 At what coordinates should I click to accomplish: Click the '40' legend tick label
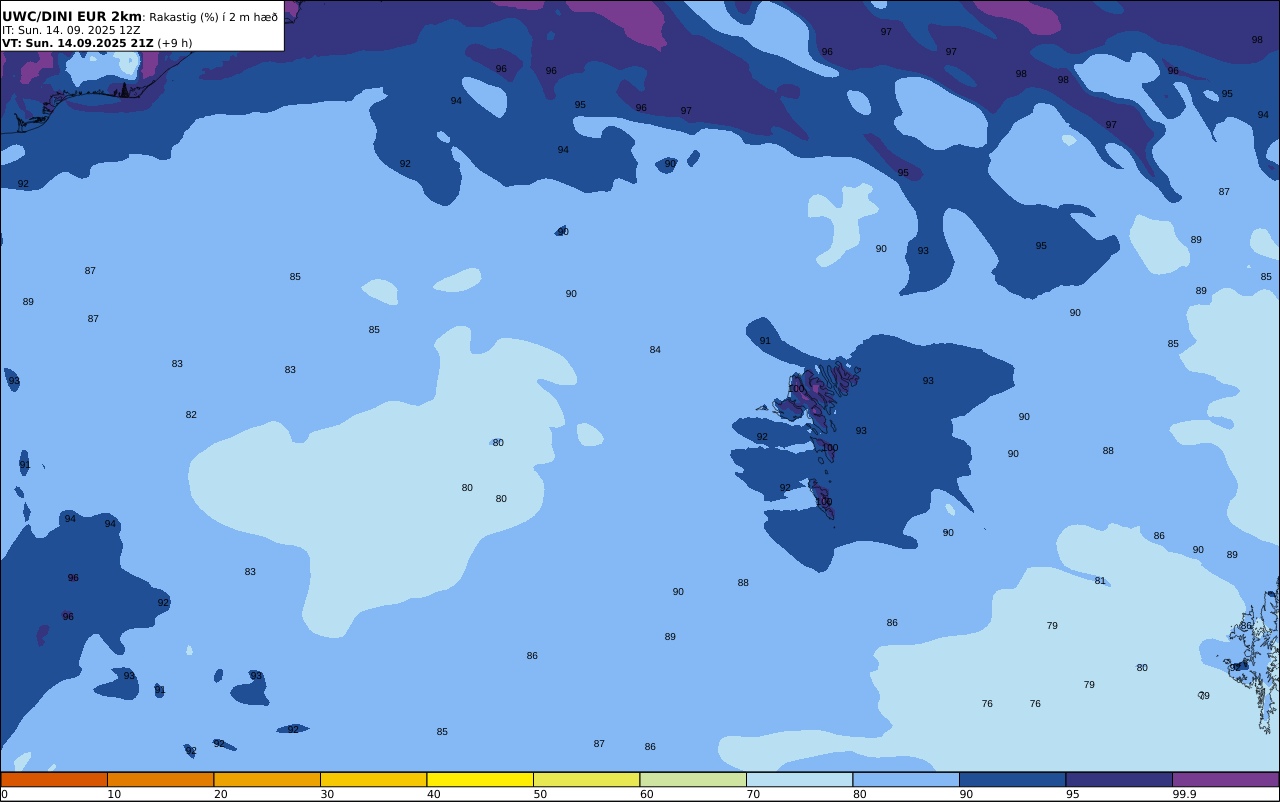433,794
